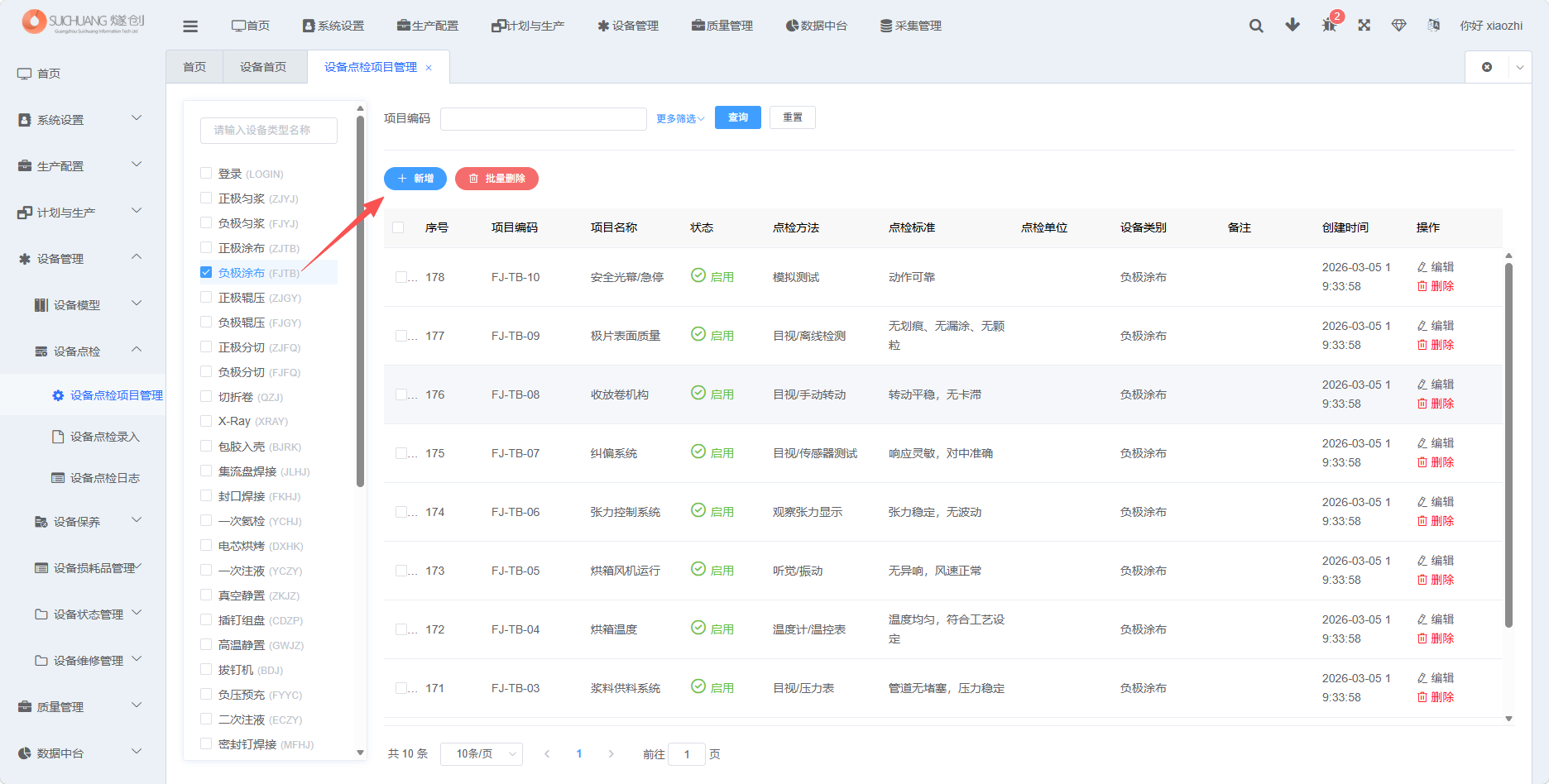Focus the 项目编码 input field
This screenshot has width=1549, height=784.
[544, 118]
